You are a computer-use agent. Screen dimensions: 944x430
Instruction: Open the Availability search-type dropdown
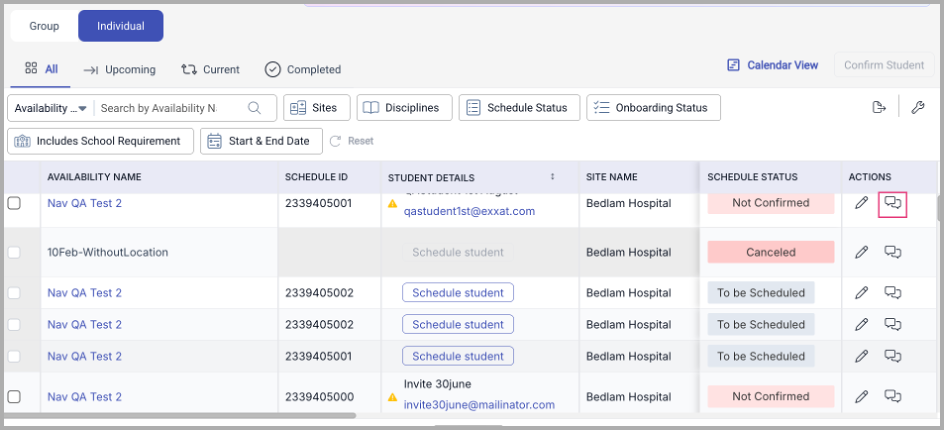coord(51,108)
